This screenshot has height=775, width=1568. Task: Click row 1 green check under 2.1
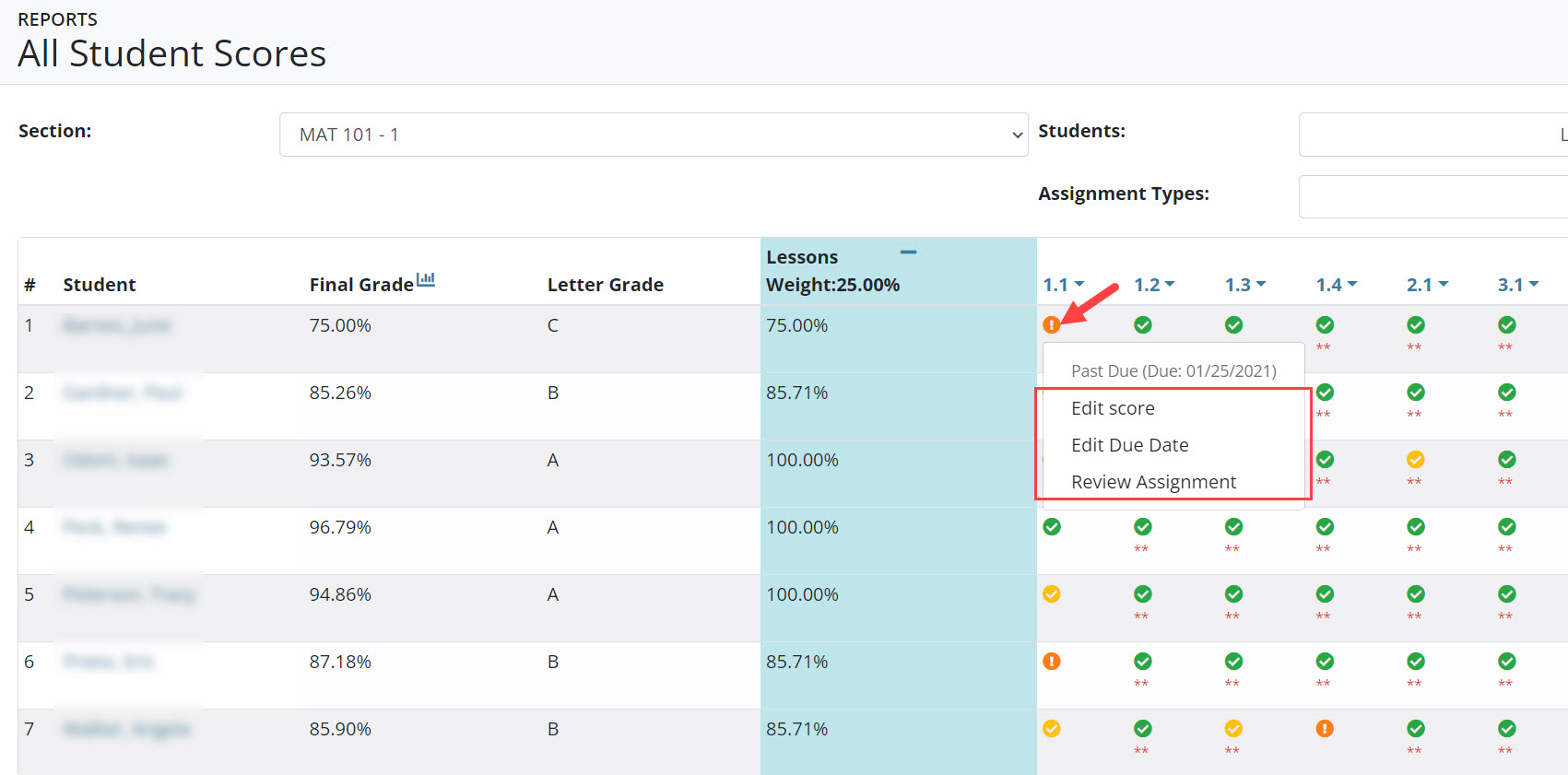(1416, 324)
